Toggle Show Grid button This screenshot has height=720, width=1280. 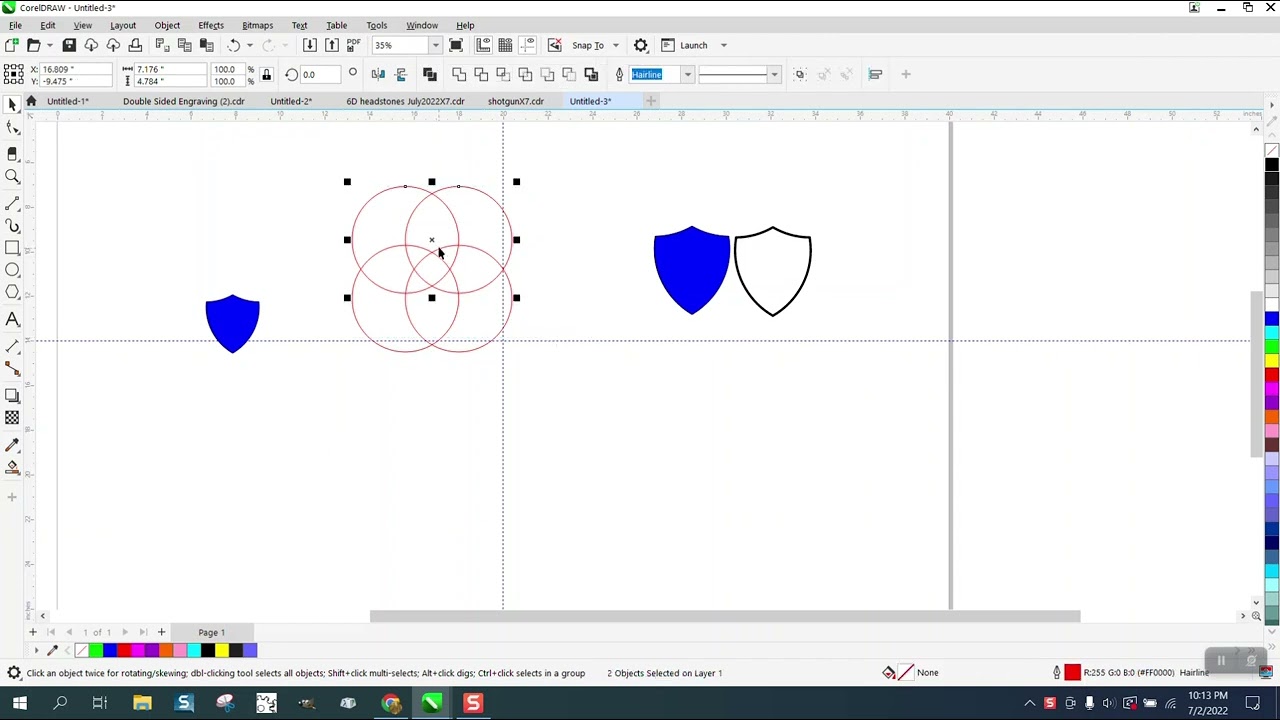tap(506, 45)
